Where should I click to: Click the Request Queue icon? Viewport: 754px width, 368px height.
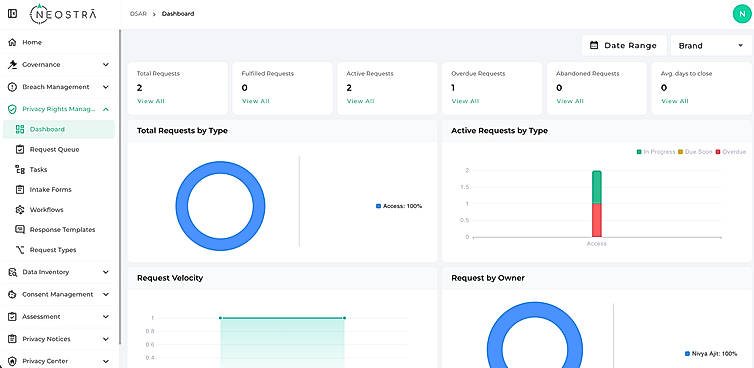[x=20, y=150]
